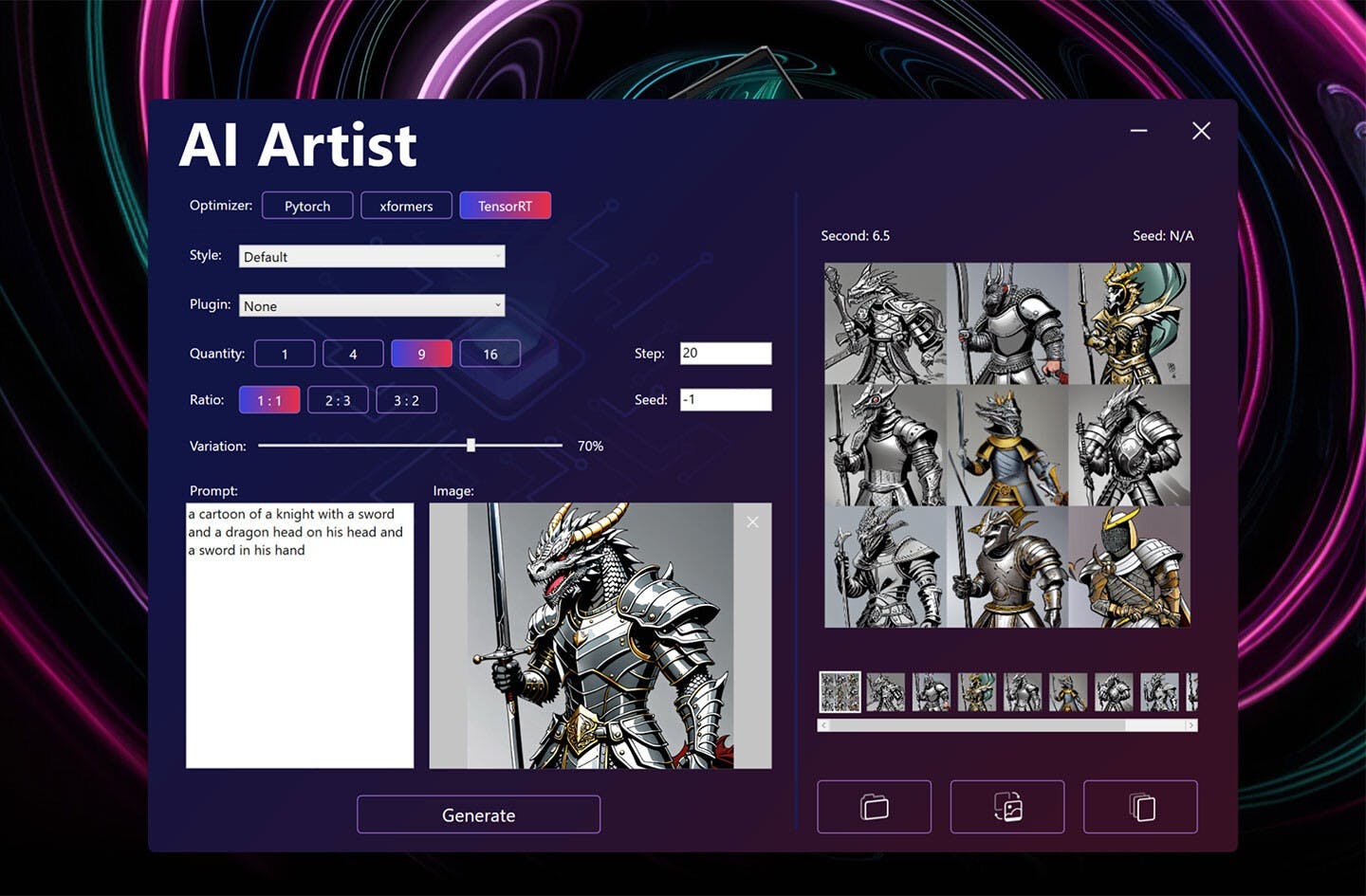Switch optimizer to Pytorch
The image size is (1366, 896).
(x=307, y=206)
